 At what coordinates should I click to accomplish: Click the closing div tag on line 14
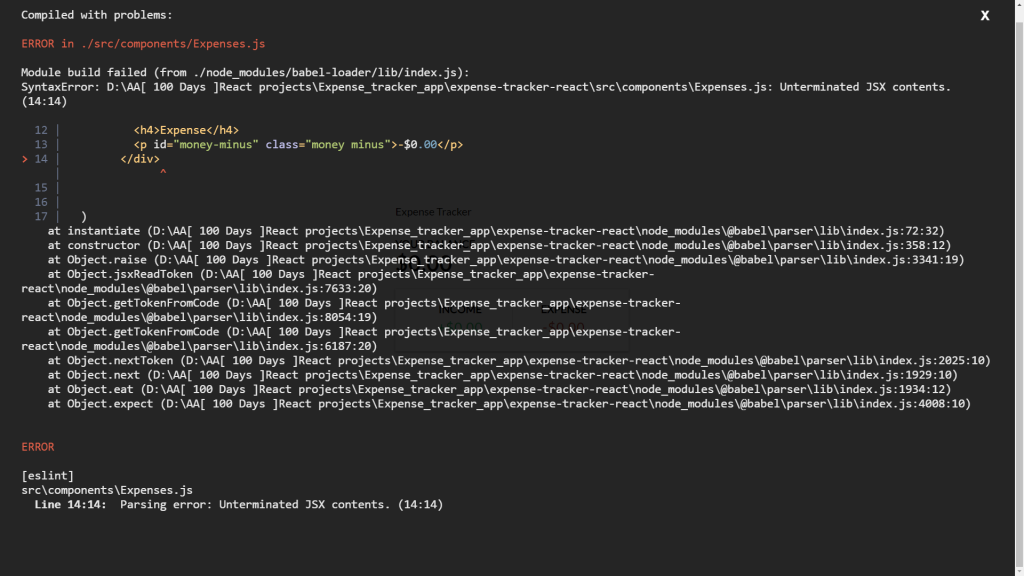140,159
